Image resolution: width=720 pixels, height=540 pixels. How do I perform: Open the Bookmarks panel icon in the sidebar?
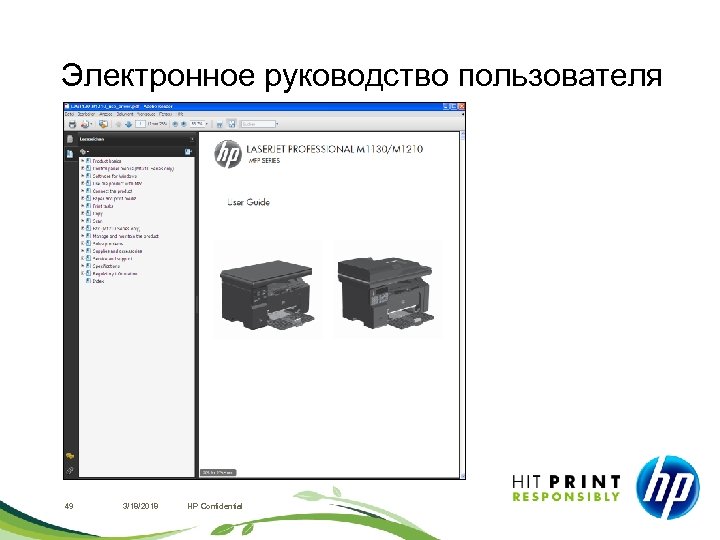click(70, 154)
